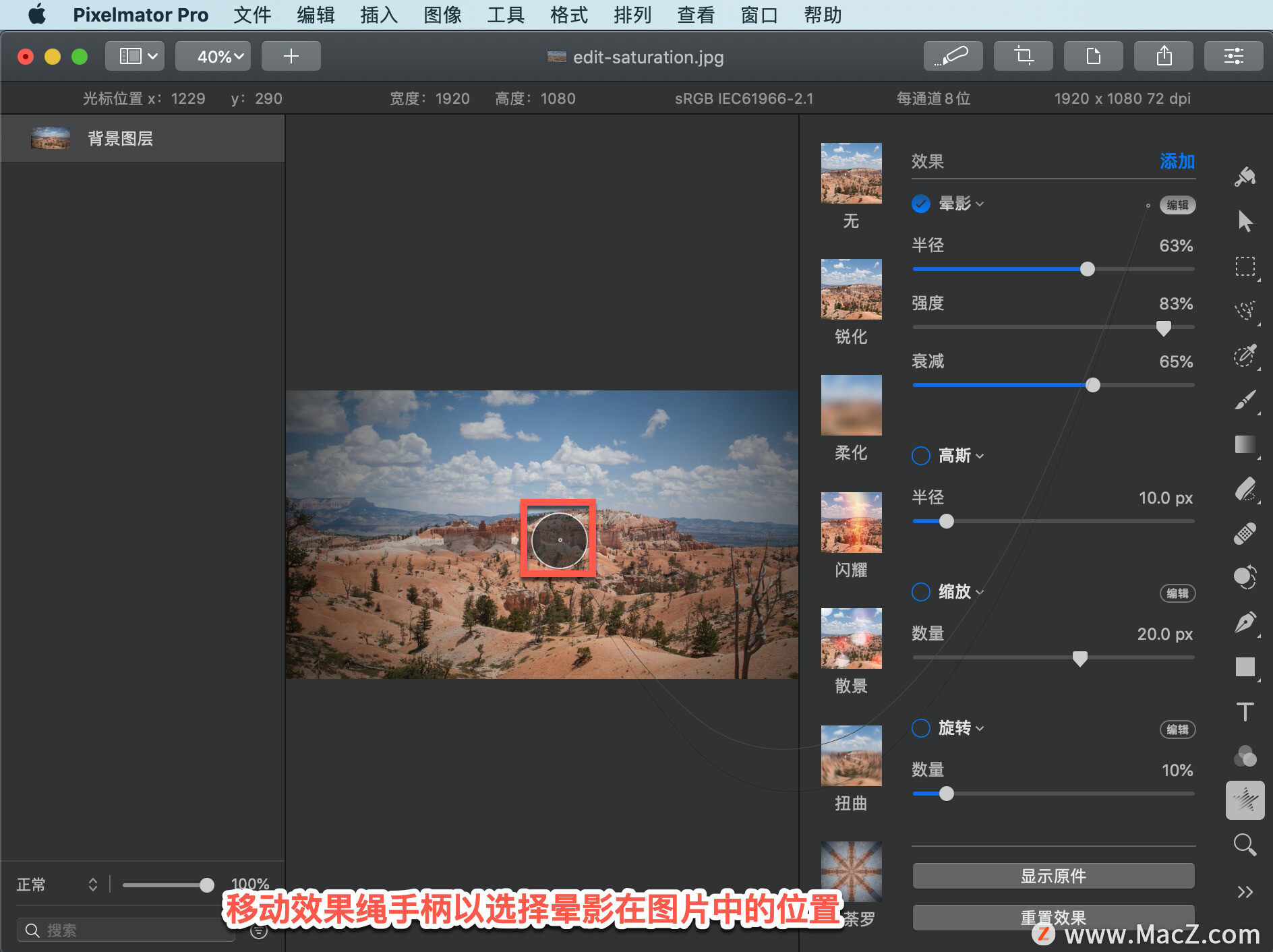
Task: Toggle the tool options sliders icon
Action: pyautogui.click(x=1233, y=56)
